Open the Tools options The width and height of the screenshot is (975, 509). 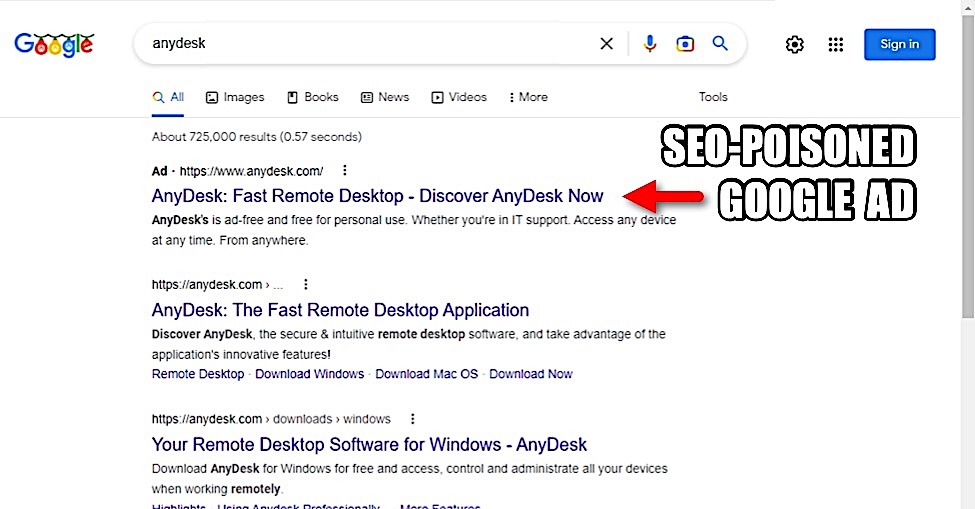[713, 97]
